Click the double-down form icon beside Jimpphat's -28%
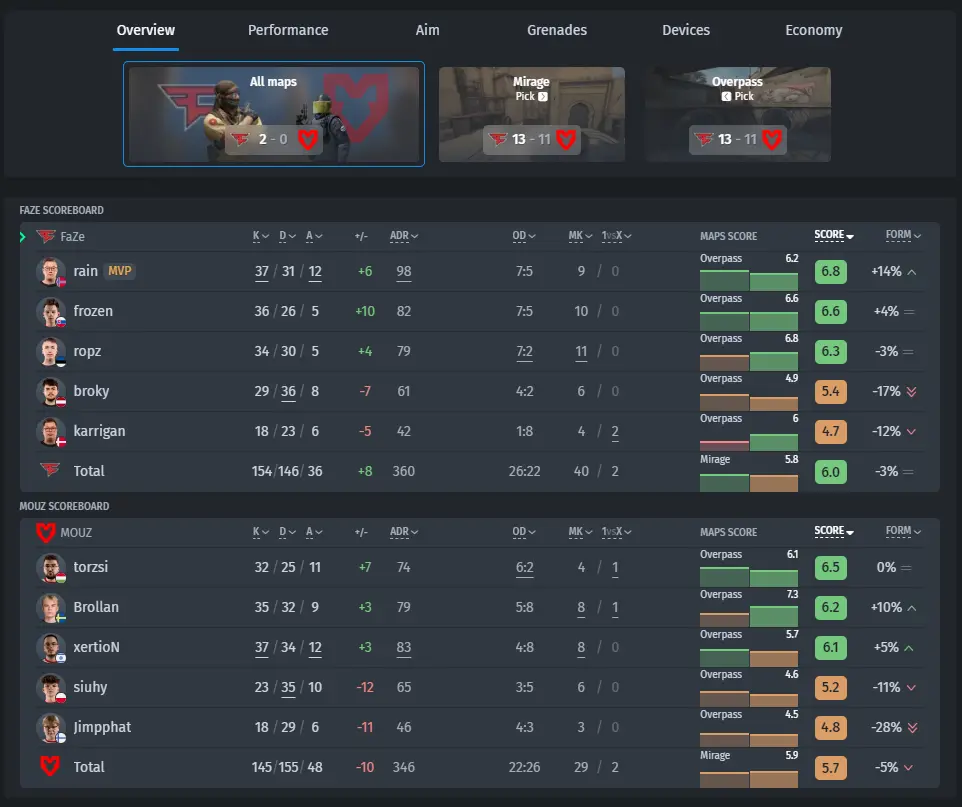The image size is (962, 807). click(x=913, y=727)
